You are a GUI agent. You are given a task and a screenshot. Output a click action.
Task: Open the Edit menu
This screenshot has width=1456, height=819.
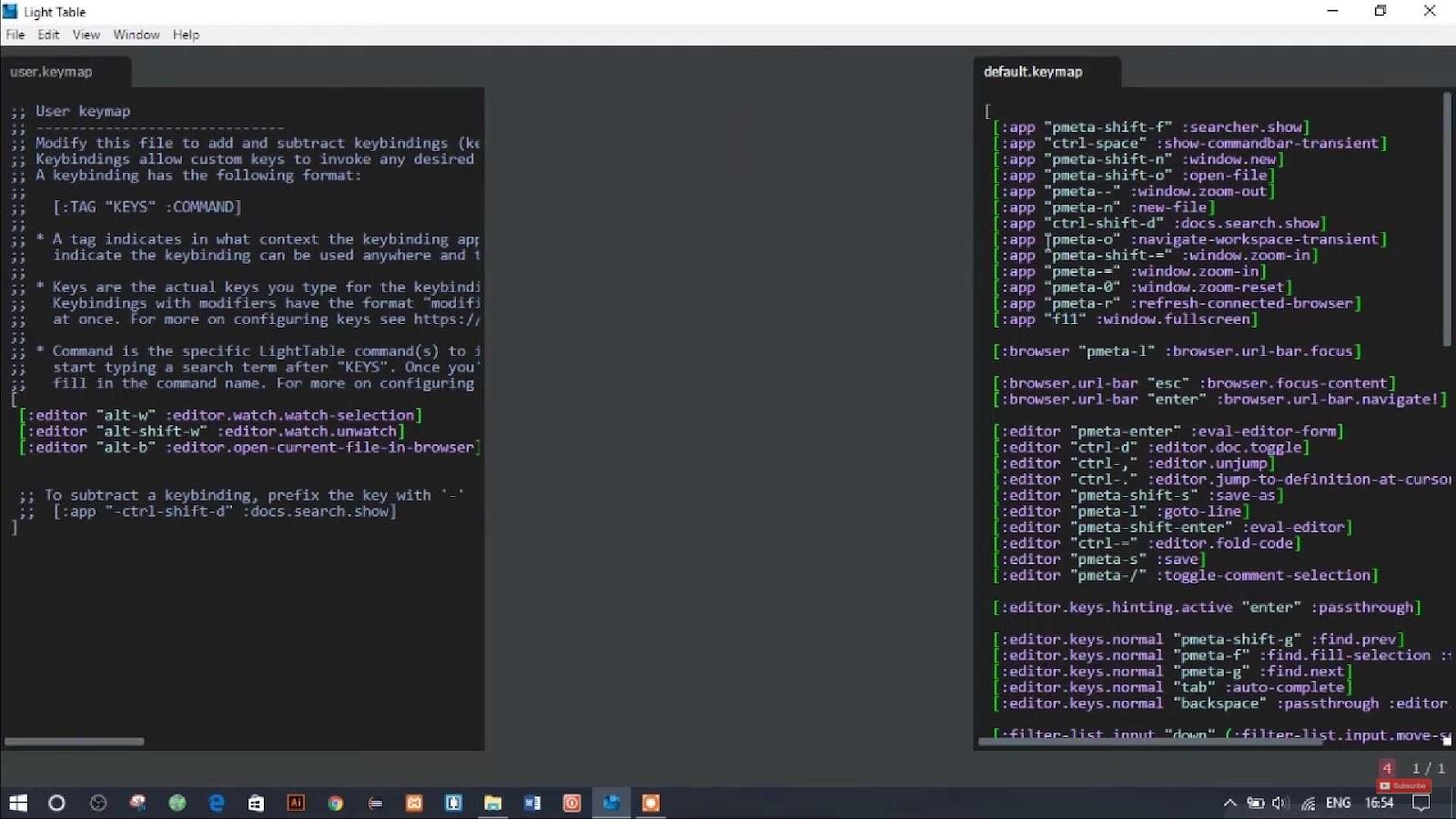(x=48, y=35)
